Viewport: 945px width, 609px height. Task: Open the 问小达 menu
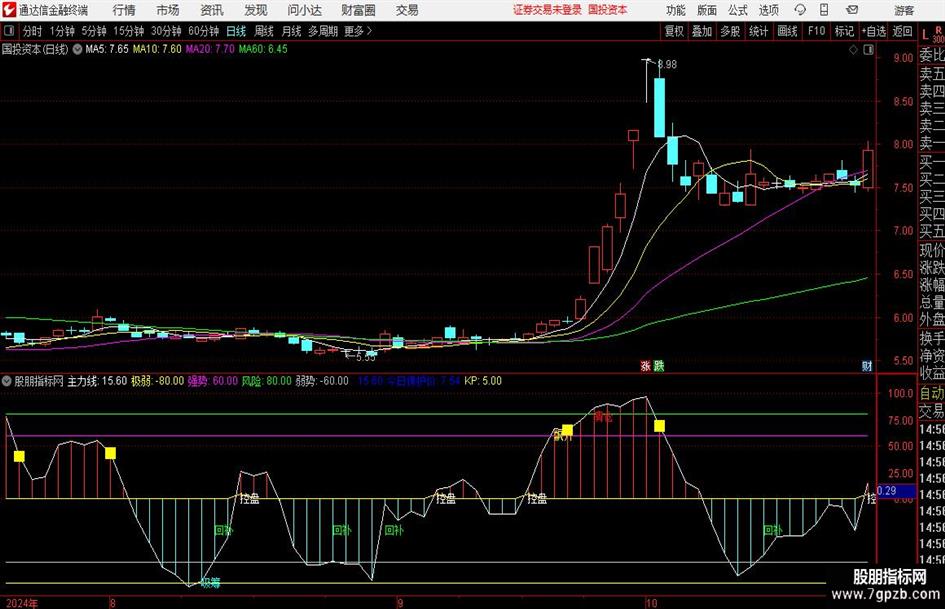304,10
